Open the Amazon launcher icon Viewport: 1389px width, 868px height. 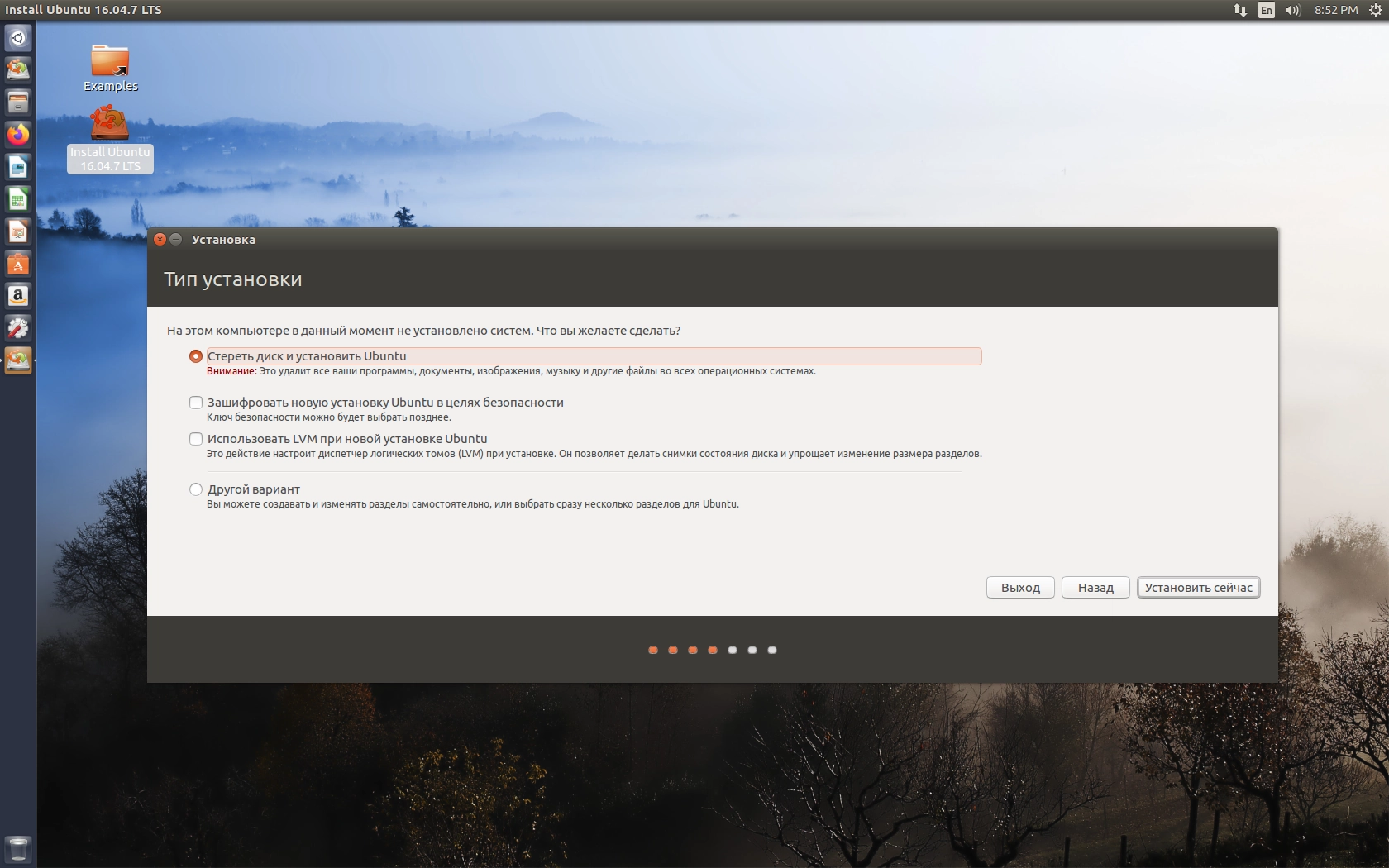pos(18,296)
